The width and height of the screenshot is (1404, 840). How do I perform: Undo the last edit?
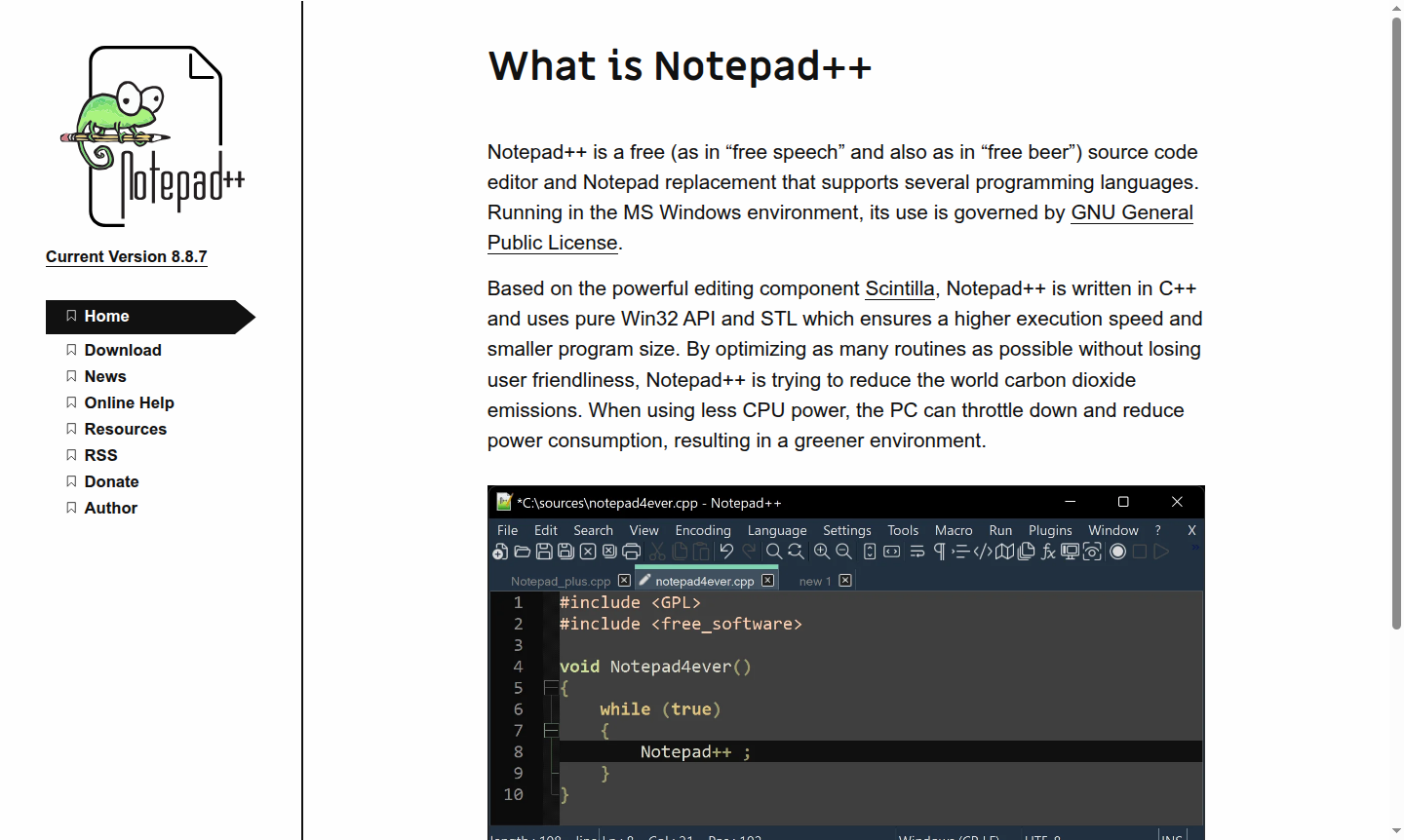725,551
